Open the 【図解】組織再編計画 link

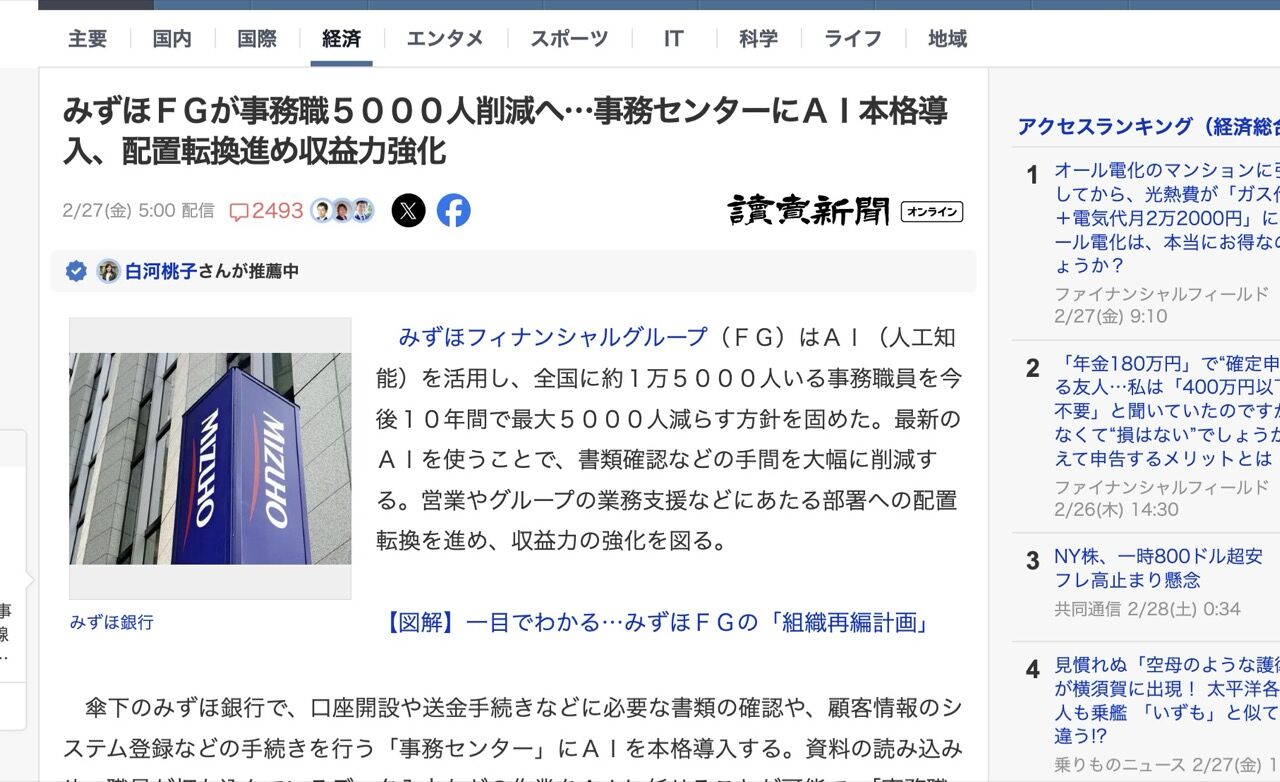pyautogui.click(x=657, y=623)
